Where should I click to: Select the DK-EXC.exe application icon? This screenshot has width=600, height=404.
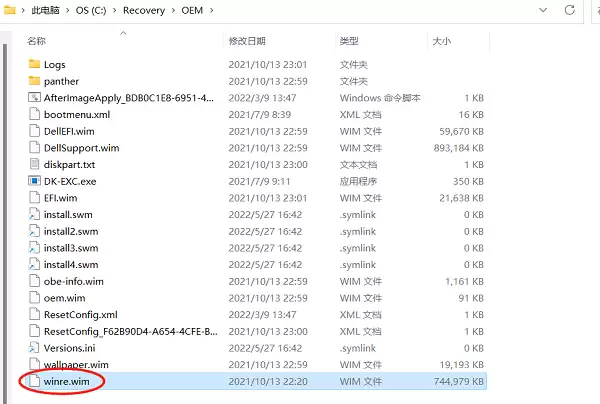[34, 181]
